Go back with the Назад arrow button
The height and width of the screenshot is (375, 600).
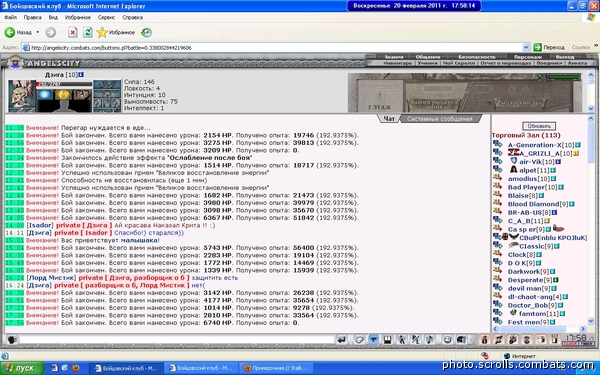[x=18, y=33]
